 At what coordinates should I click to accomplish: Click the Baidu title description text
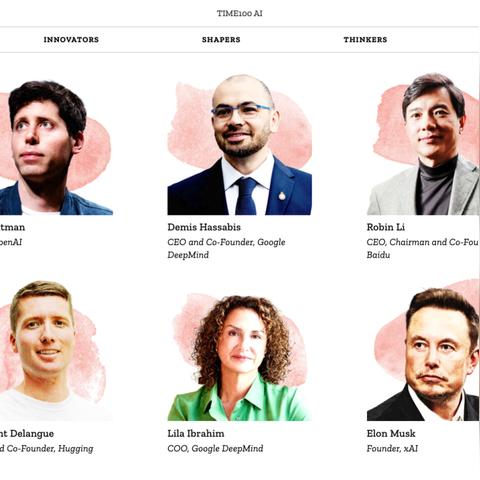[x=423, y=248]
